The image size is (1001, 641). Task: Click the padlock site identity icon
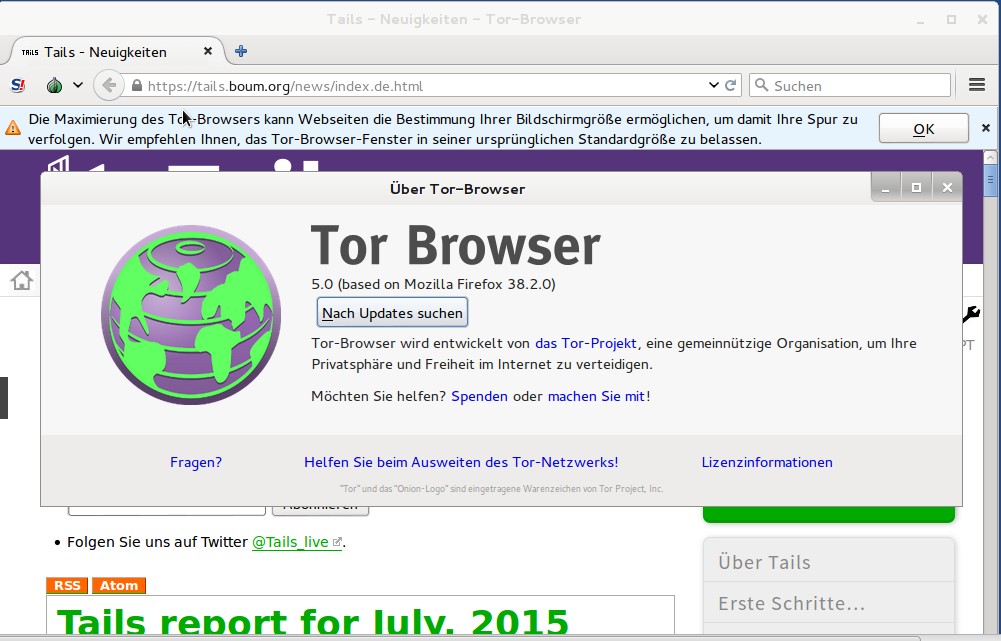pyautogui.click(x=137, y=86)
